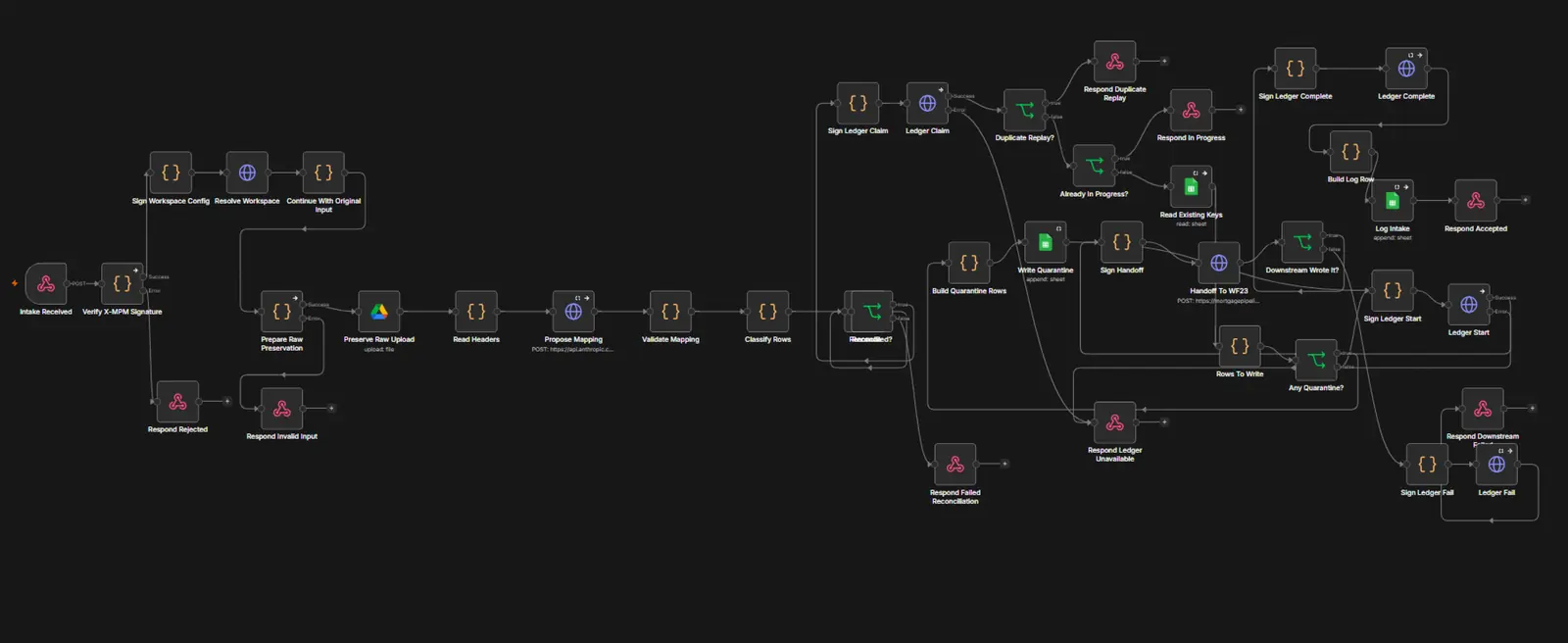Select the Prepare Raw Preservation node
This screenshot has width=1568, height=643.
(282, 311)
